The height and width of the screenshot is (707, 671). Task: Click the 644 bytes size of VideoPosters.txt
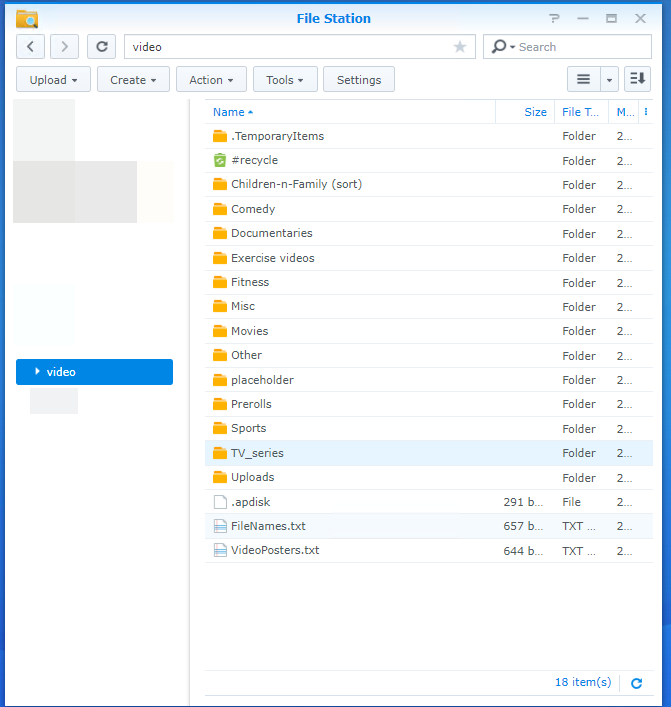pos(523,551)
